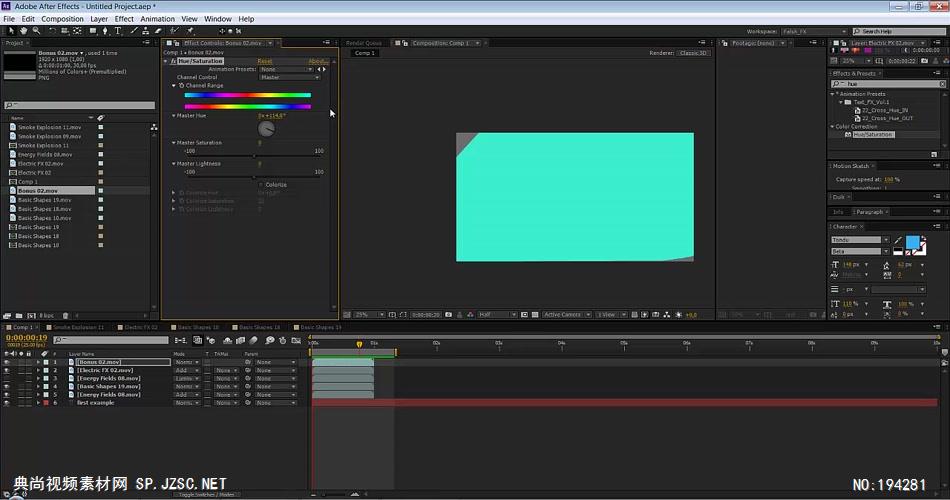The width and height of the screenshot is (950, 500).
Task: Switch to Smoke Explosion 11 timeline tab
Action: click(x=78, y=327)
